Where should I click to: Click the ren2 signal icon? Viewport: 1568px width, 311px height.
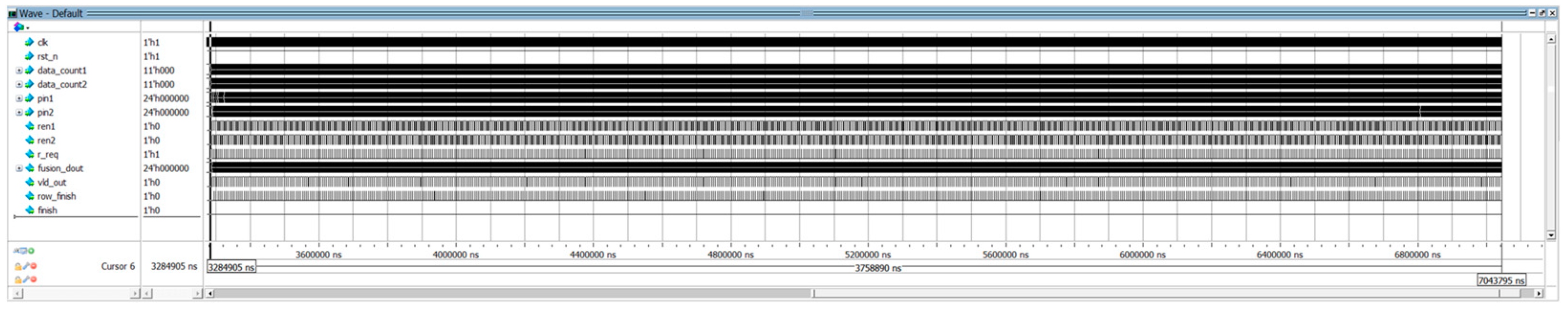click(29, 140)
